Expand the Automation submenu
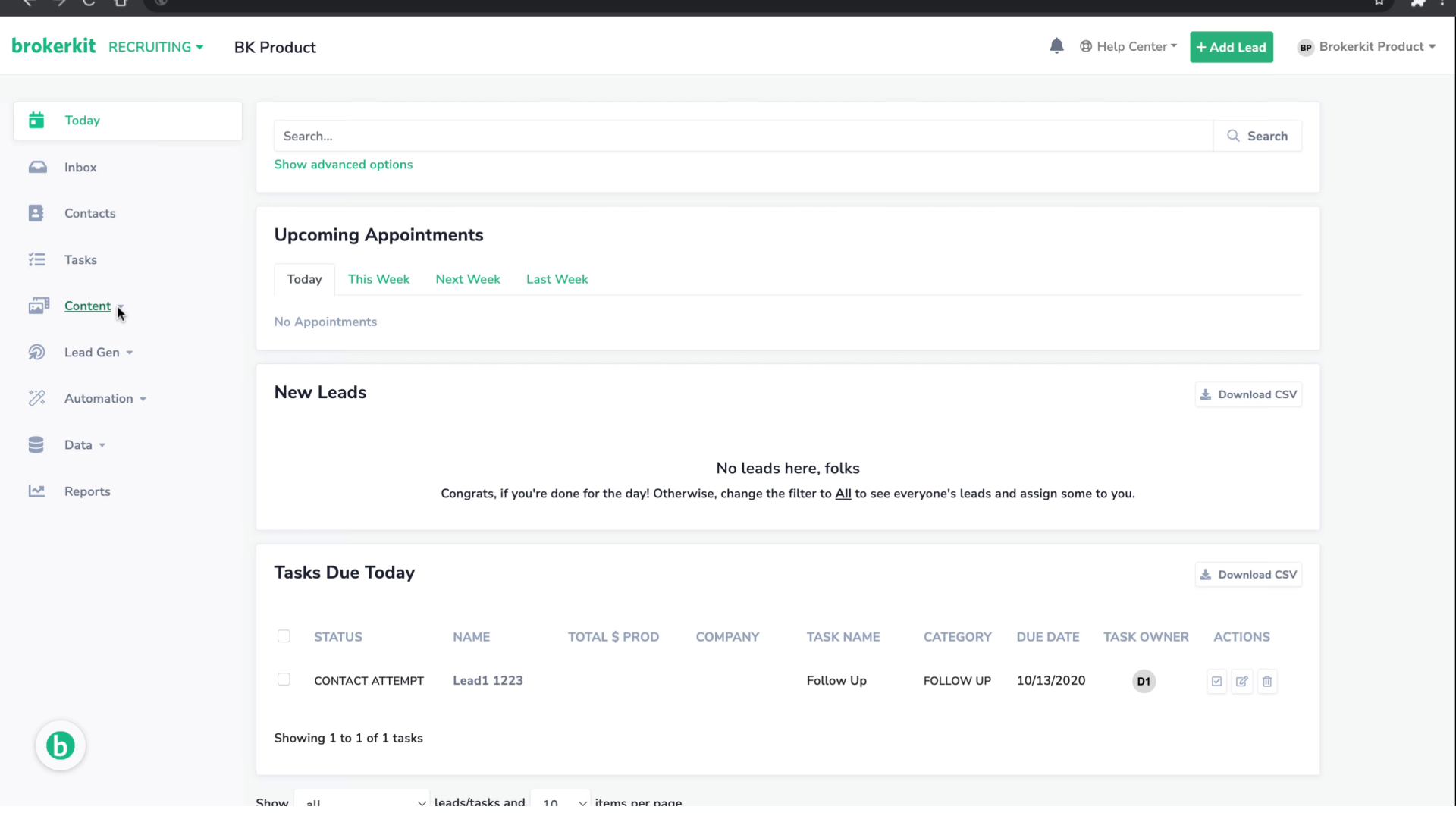The height and width of the screenshot is (819, 1456). coord(143,399)
